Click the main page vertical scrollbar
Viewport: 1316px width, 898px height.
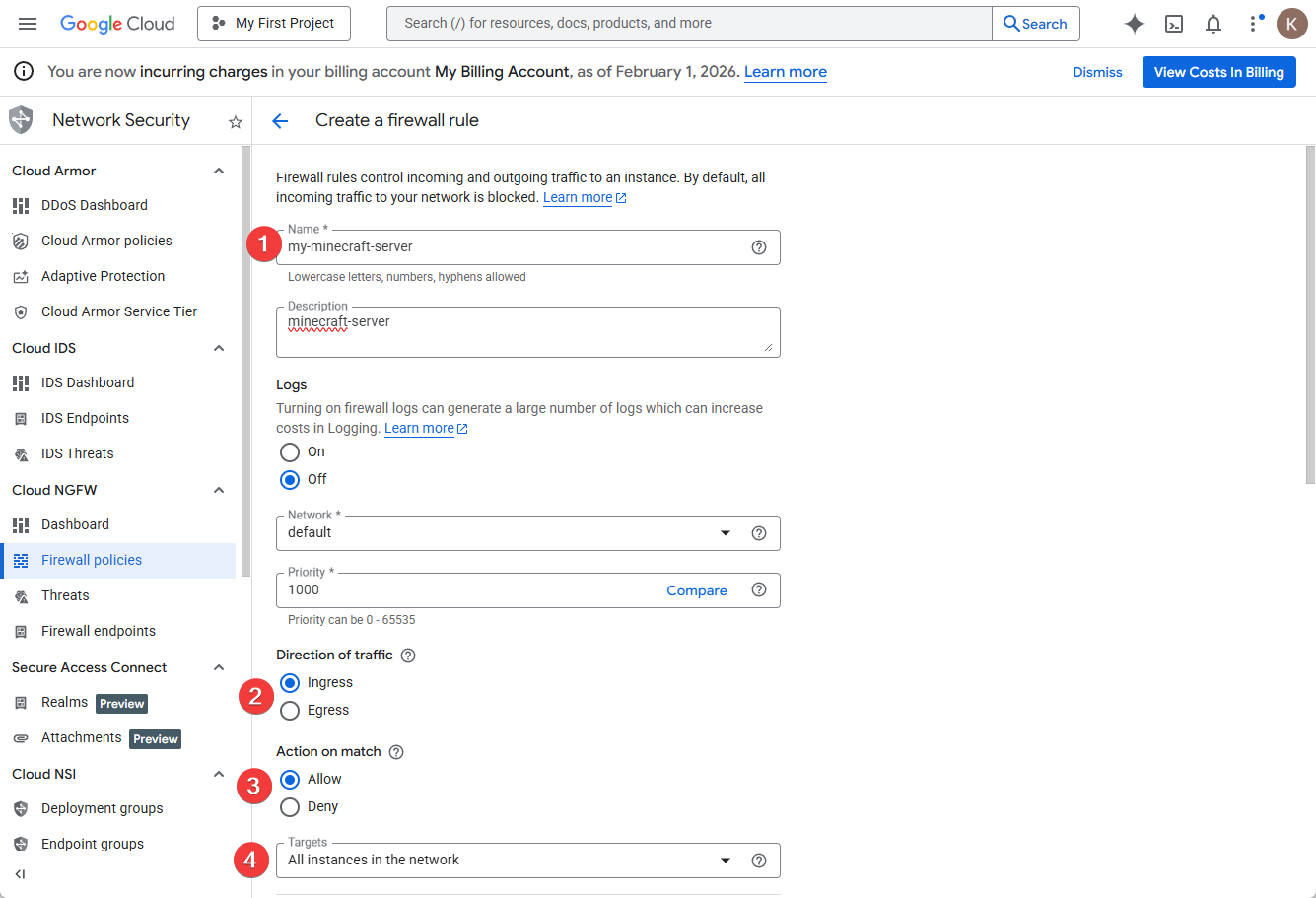pyautogui.click(x=1310, y=315)
